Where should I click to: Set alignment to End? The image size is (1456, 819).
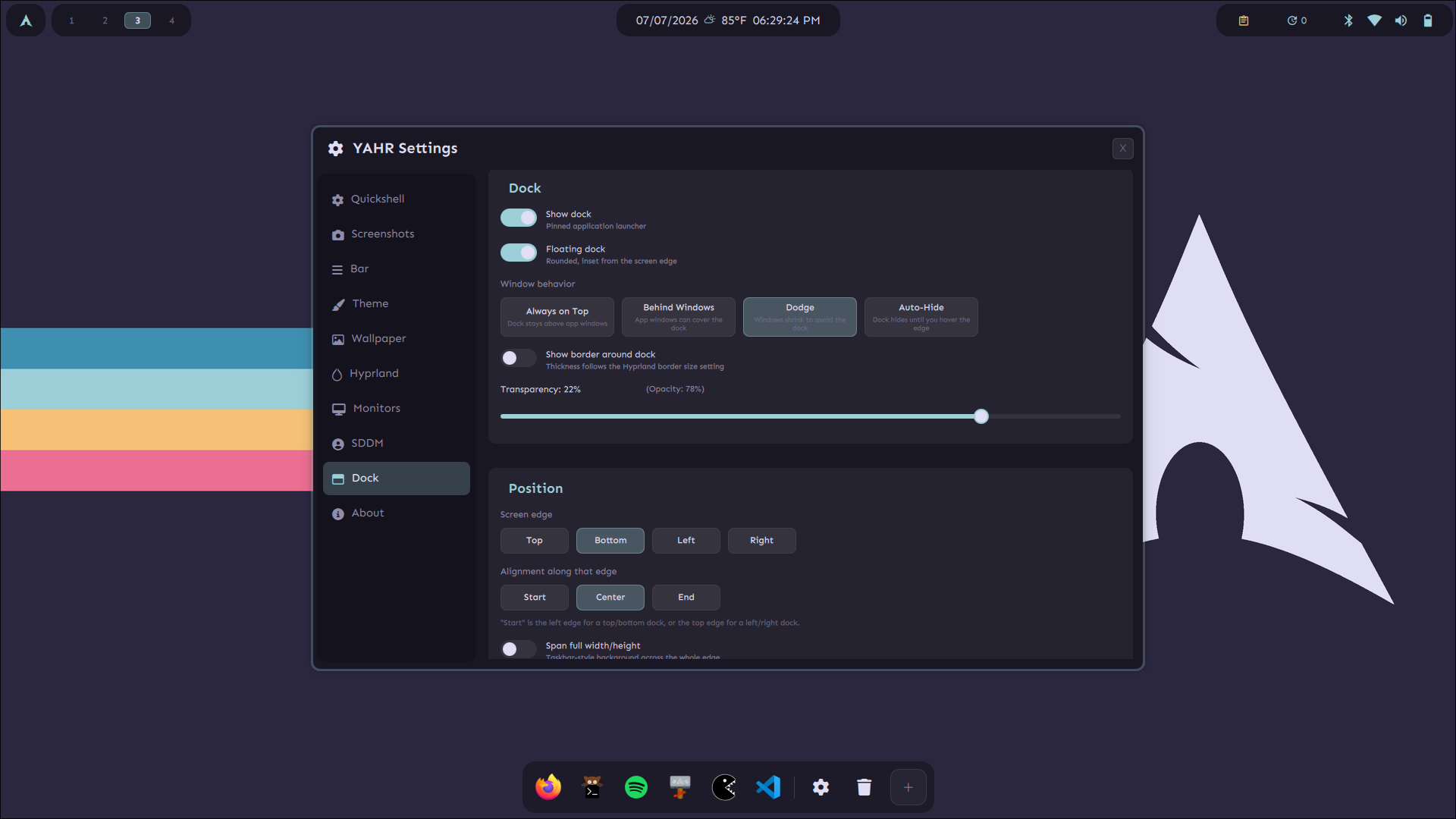(686, 598)
